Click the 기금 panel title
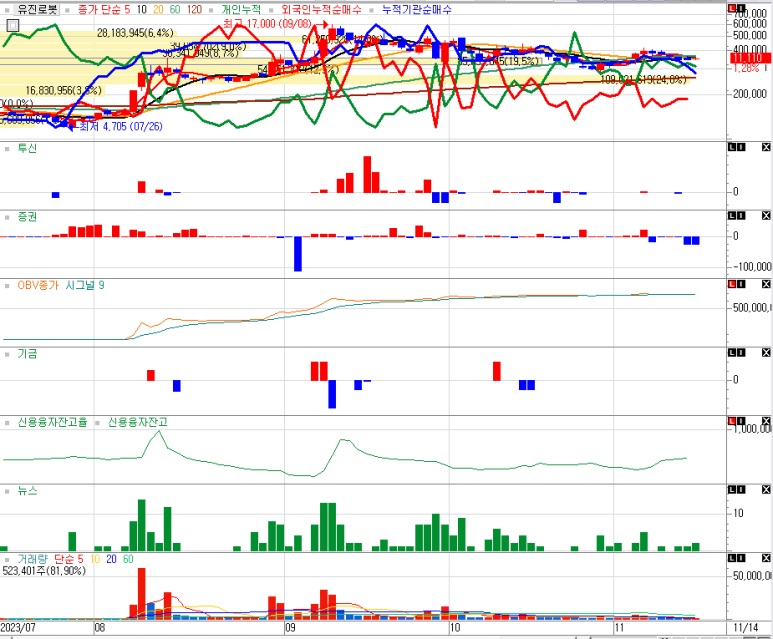This screenshot has height=639, width=773. pyautogui.click(x=27, y=354)
